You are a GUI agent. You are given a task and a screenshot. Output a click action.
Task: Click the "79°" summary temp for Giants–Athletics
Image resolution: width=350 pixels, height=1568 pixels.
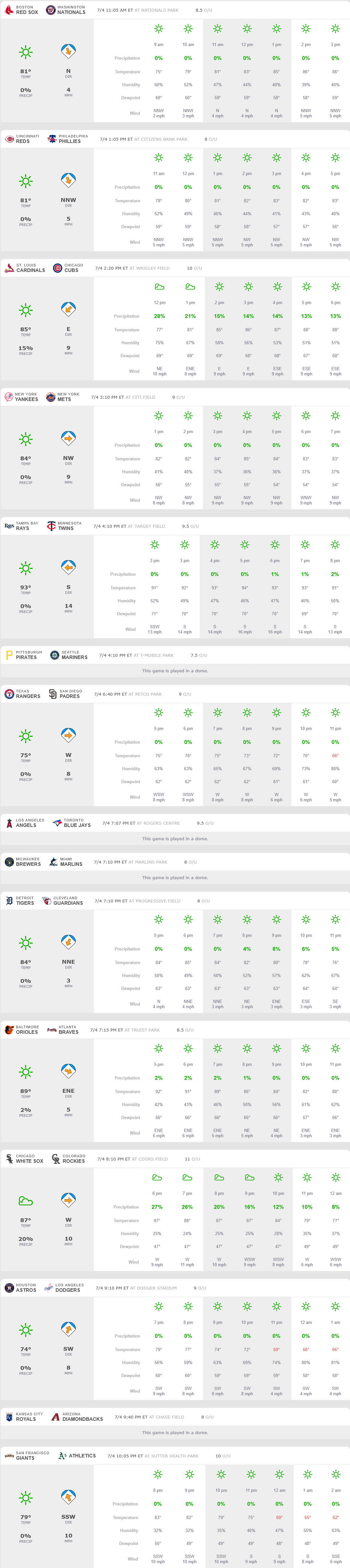point(26,1517)
